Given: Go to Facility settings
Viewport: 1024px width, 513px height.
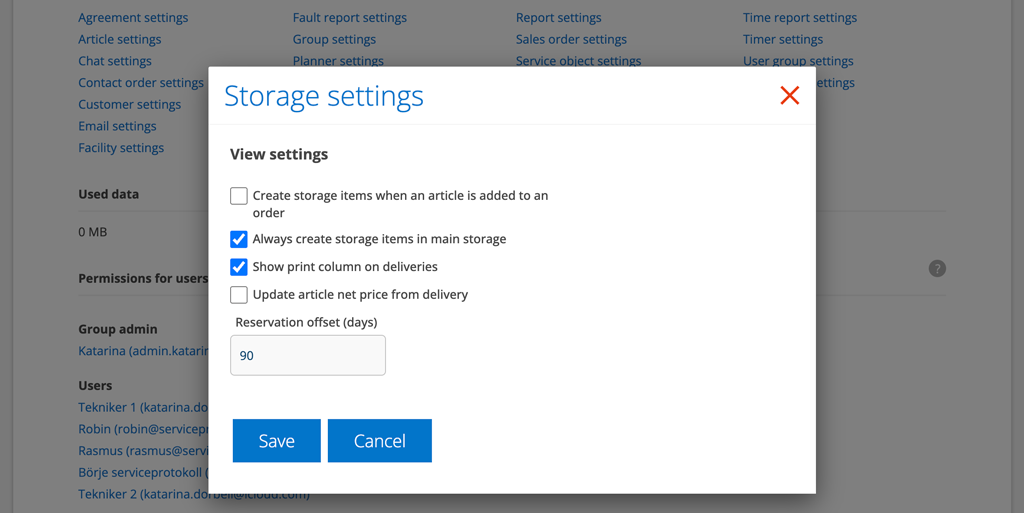Looking at the screenshot, I should click(121, 148).
